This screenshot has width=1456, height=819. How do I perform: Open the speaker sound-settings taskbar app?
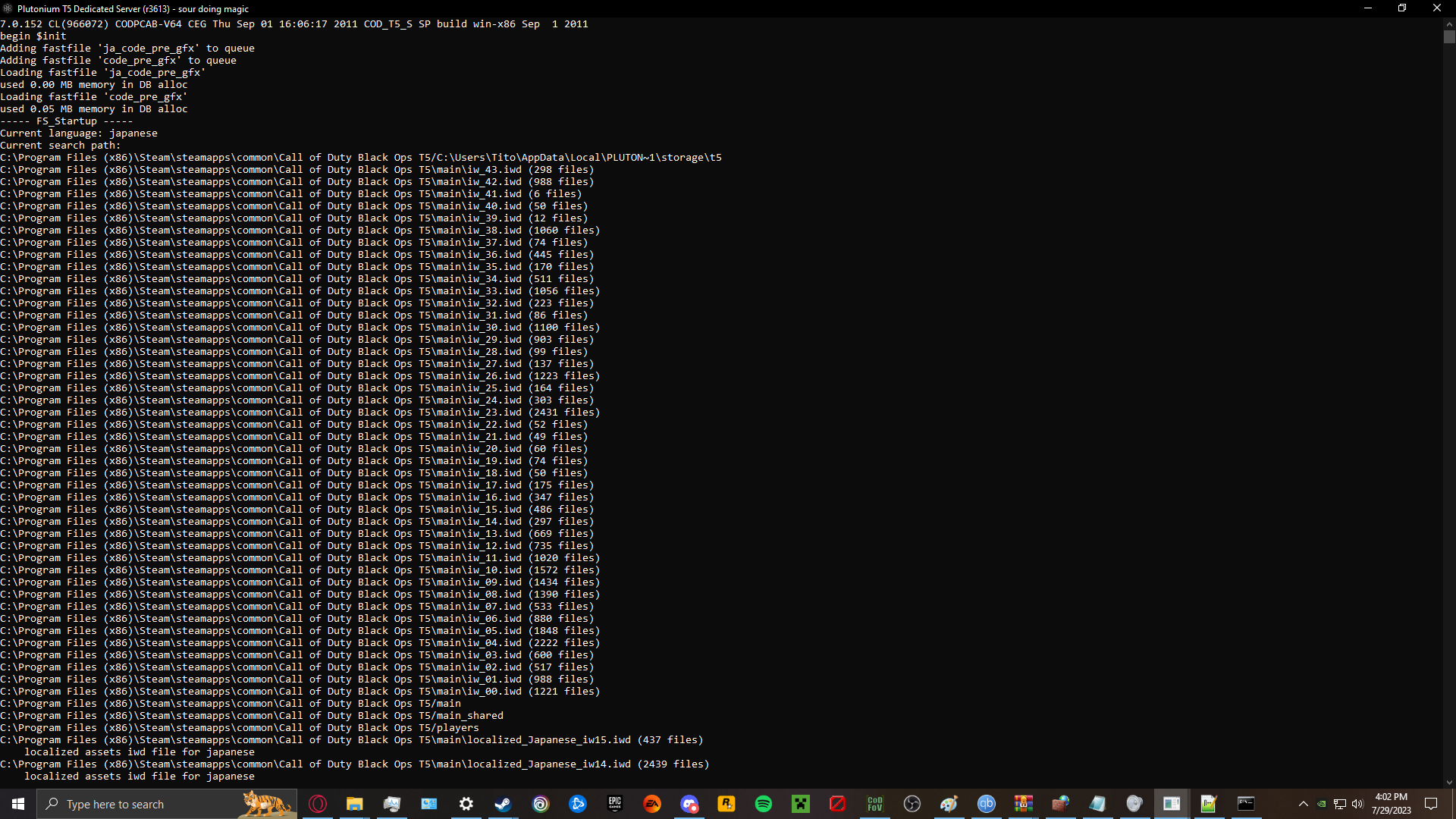click(1135, 804)
